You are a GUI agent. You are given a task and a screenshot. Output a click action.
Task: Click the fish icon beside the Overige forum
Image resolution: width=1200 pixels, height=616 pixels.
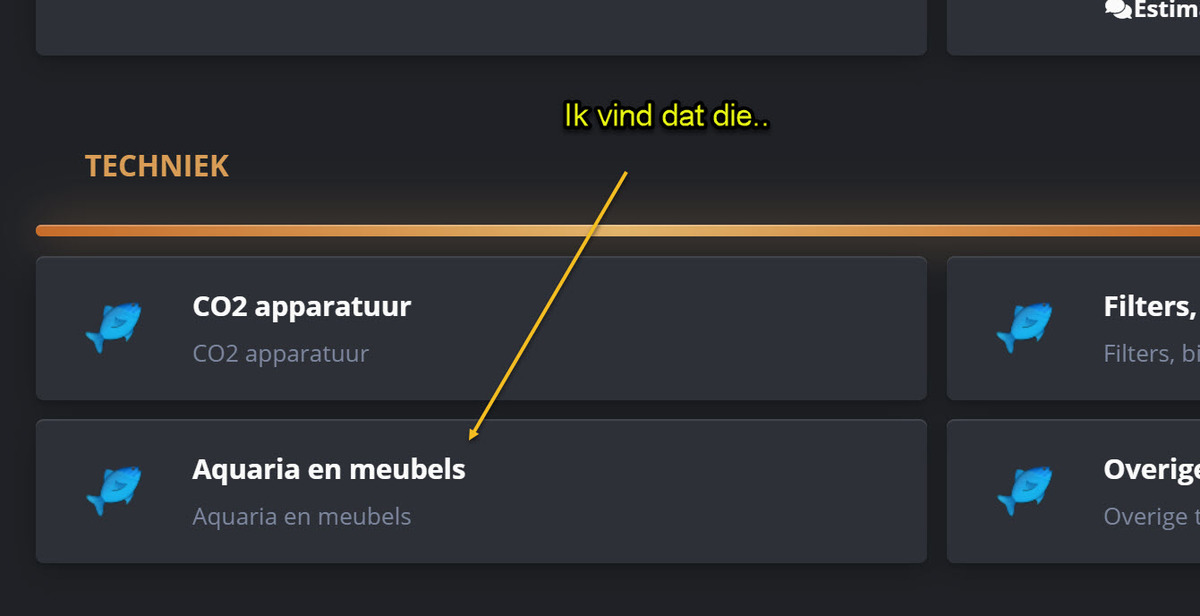[x=1024, y=491]
